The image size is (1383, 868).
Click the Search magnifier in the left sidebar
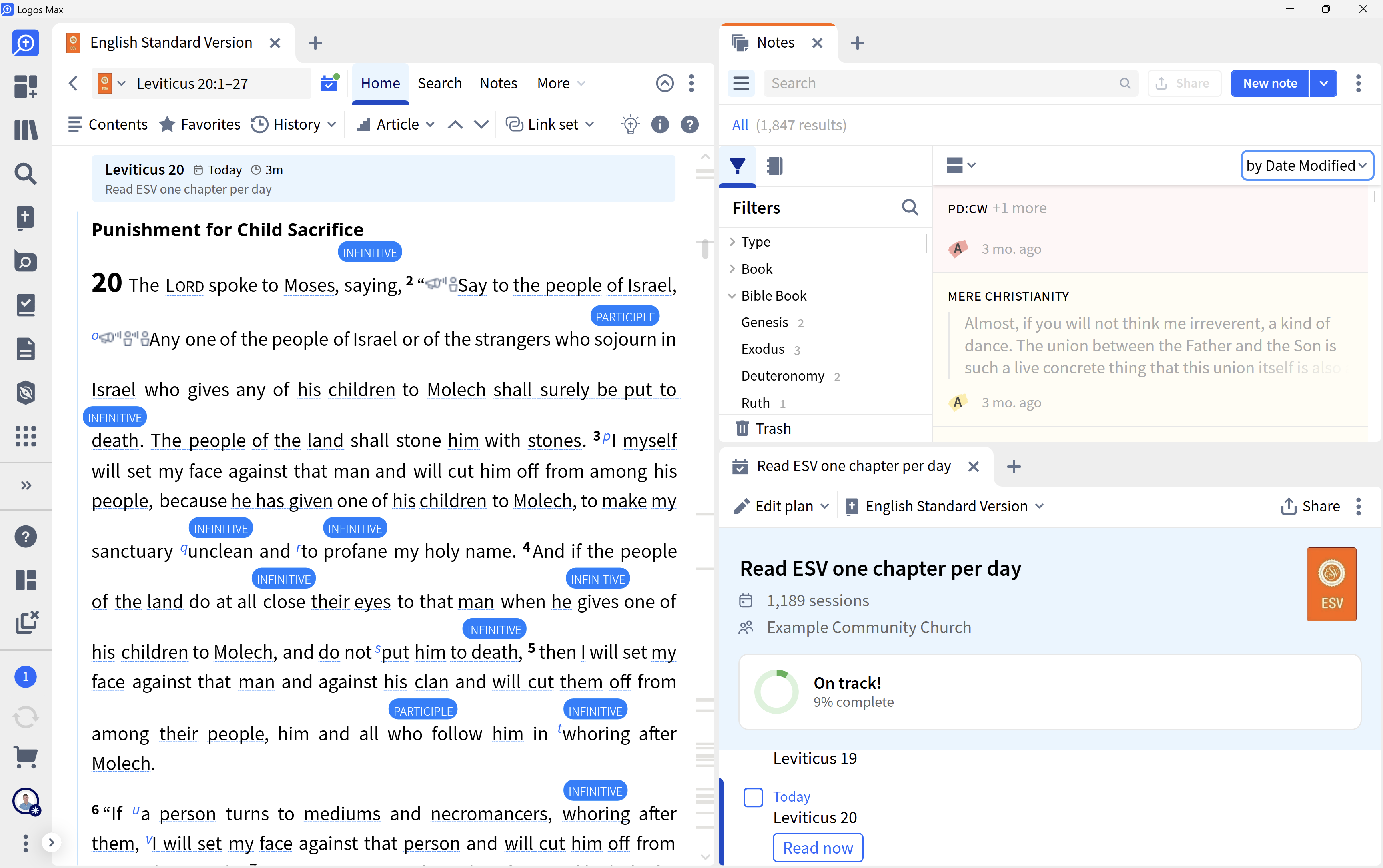[x=25, y=174]
